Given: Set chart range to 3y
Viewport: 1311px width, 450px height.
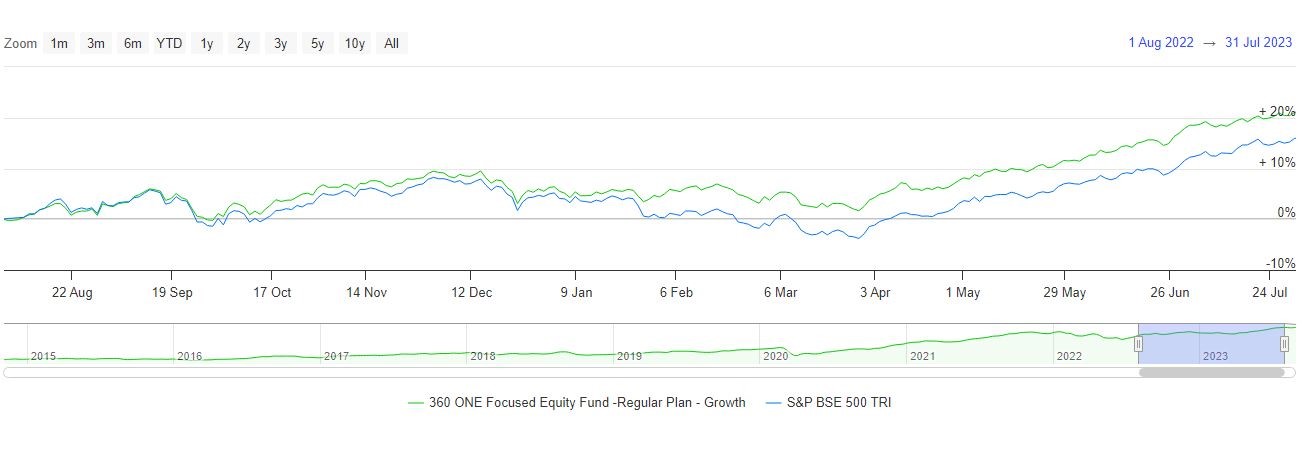Looking at the screenshot, I should [x=281, y=43].
